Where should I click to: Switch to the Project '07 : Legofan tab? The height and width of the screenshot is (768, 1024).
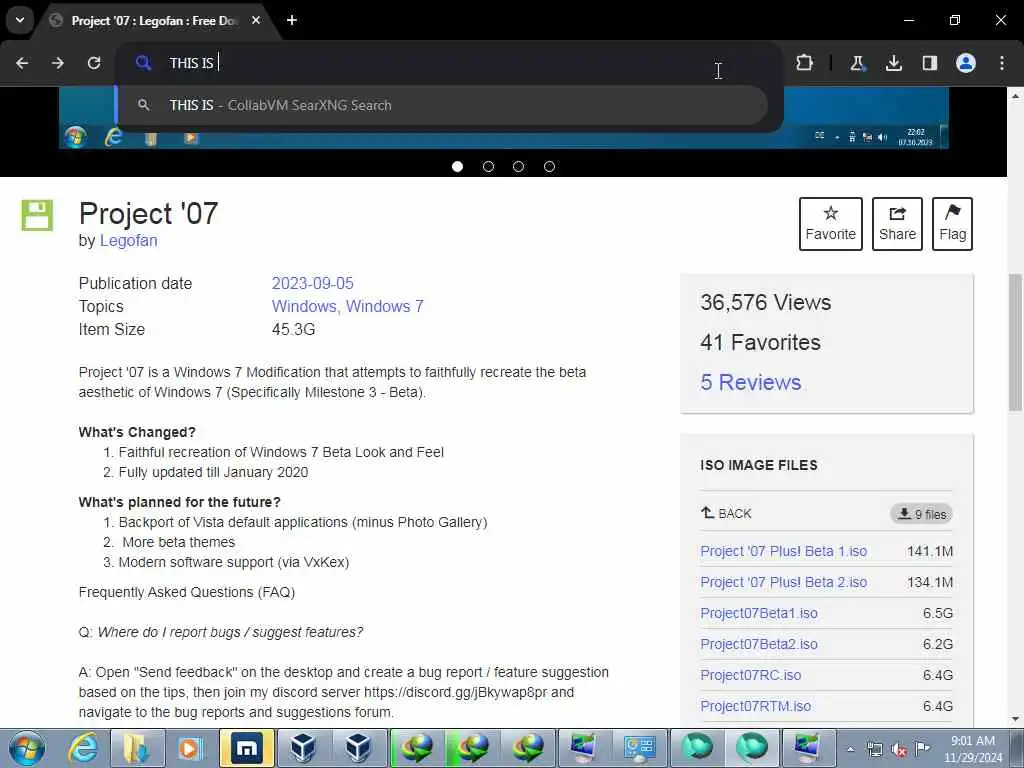pyautogui.click(x=153, y=21)
